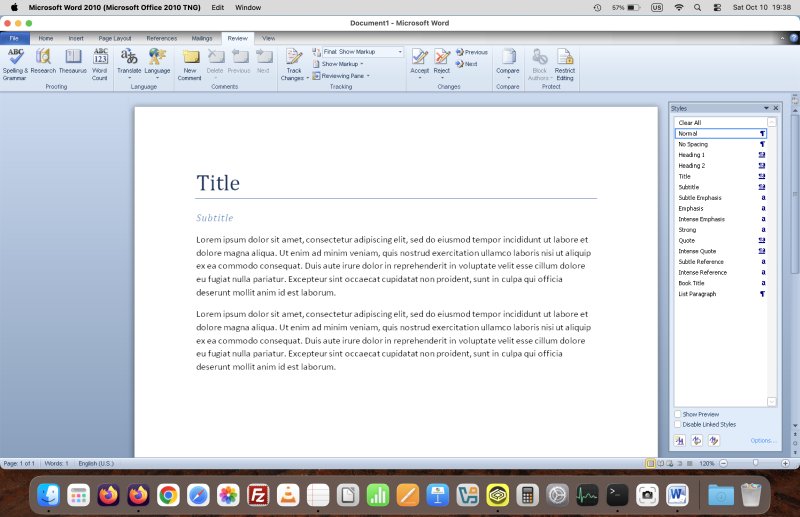Viewport: 800px width, 517px height.
Task: Run Spelling & Grammar check
Action: [15, 64]
